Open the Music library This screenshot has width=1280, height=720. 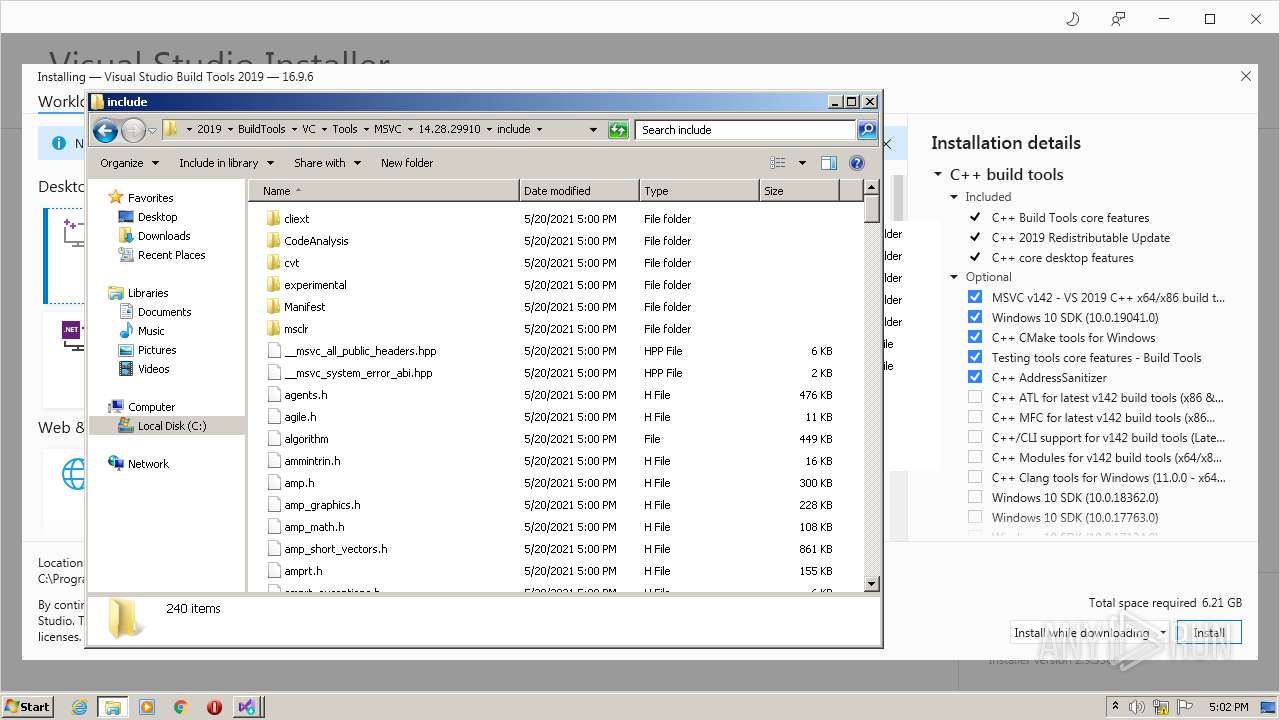click(x=151, y=331)
